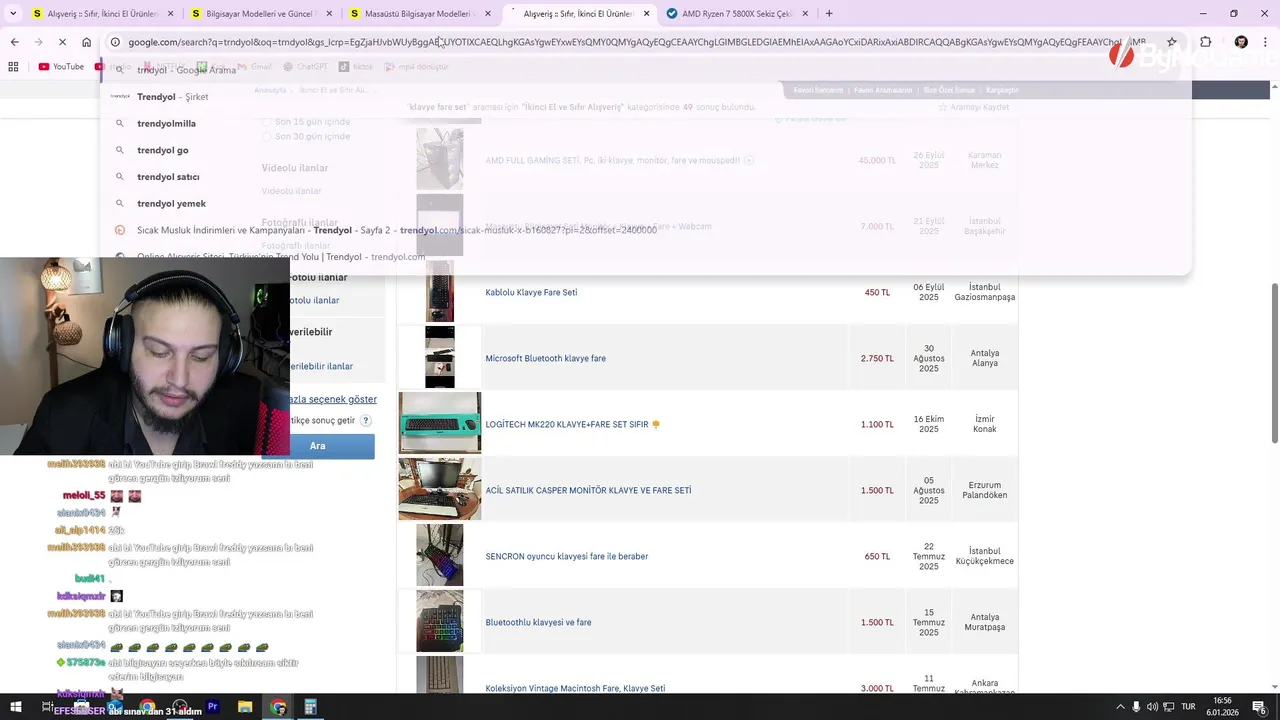Close the Masaüstü Bilgisayar Modelleri tab
The width and height of the screenshot is (1280, 720).
488,14
